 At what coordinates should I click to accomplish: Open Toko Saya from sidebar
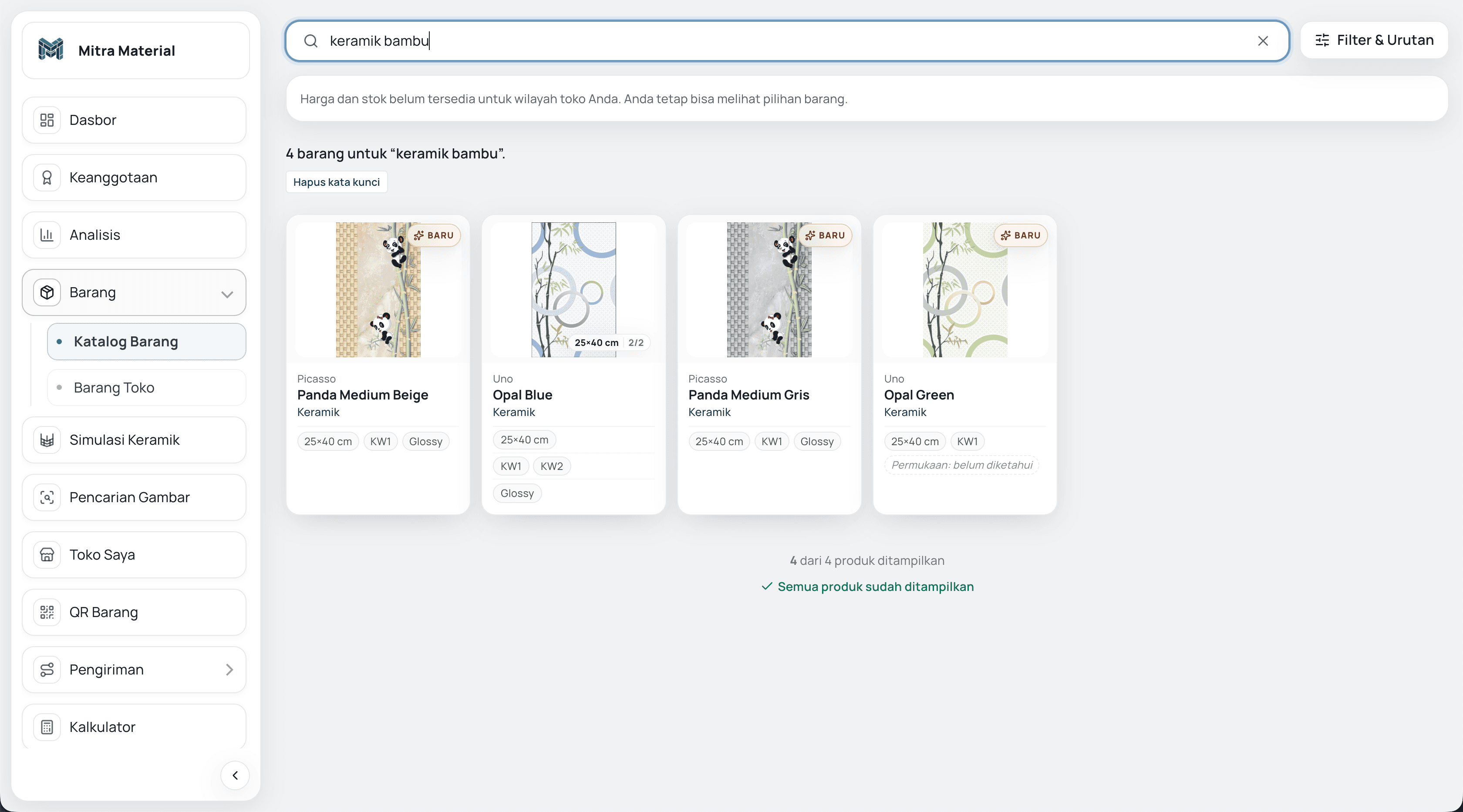[134, 554]
